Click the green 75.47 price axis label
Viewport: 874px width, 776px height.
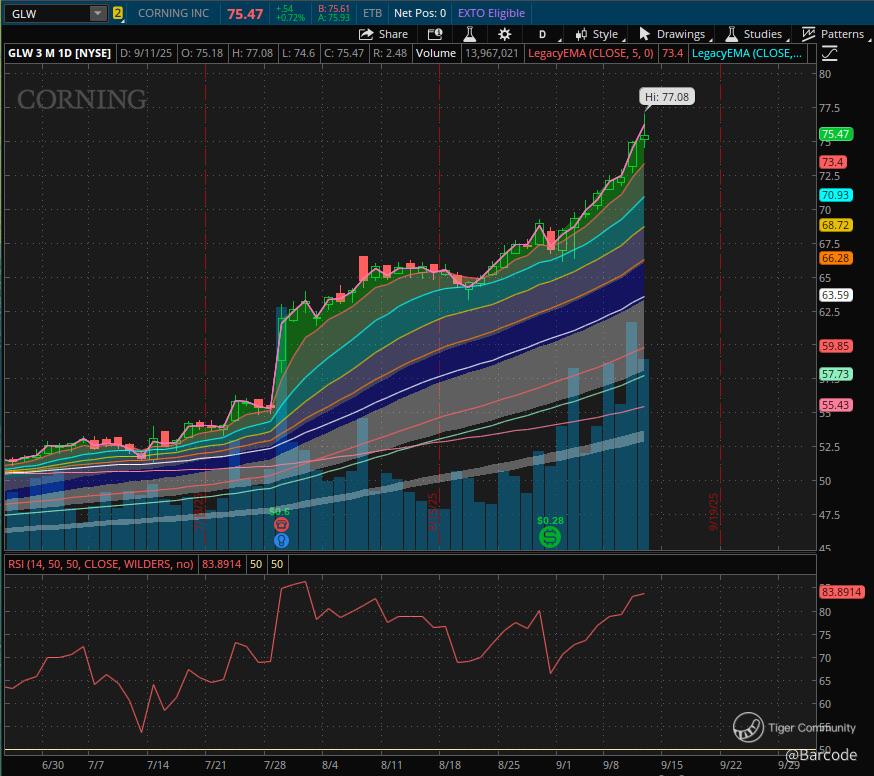point(835,134)
